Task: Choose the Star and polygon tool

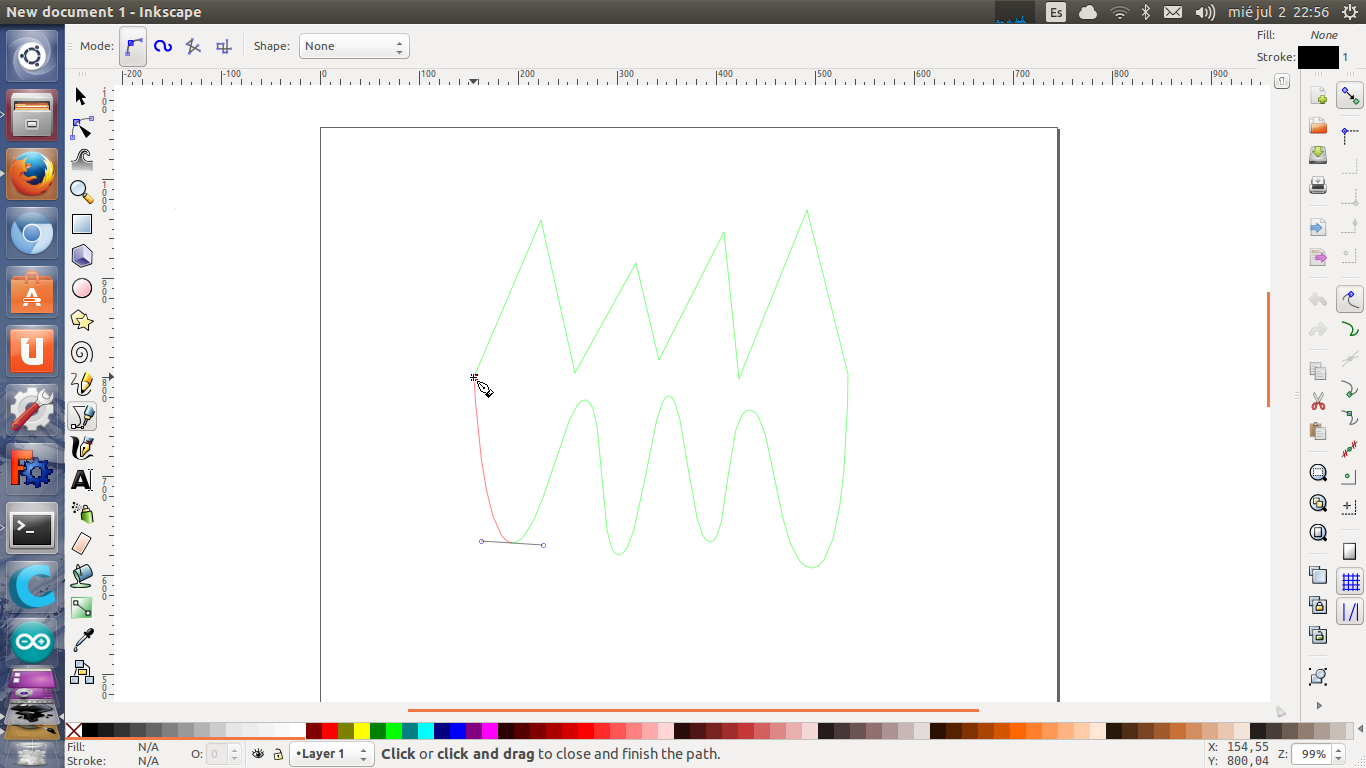Action: click(82, 320)
